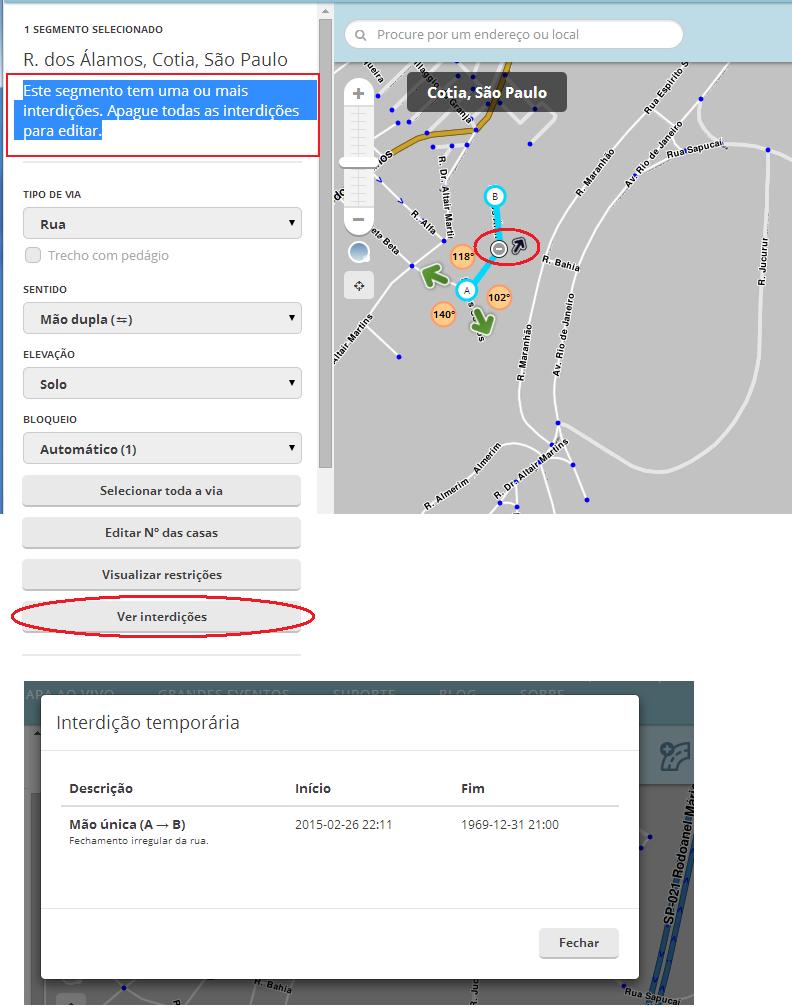The height and width of the screenshot is (1007, 792).
Task: Click 'Fechamento irregular da rua.' description
Action: [139, 841]
